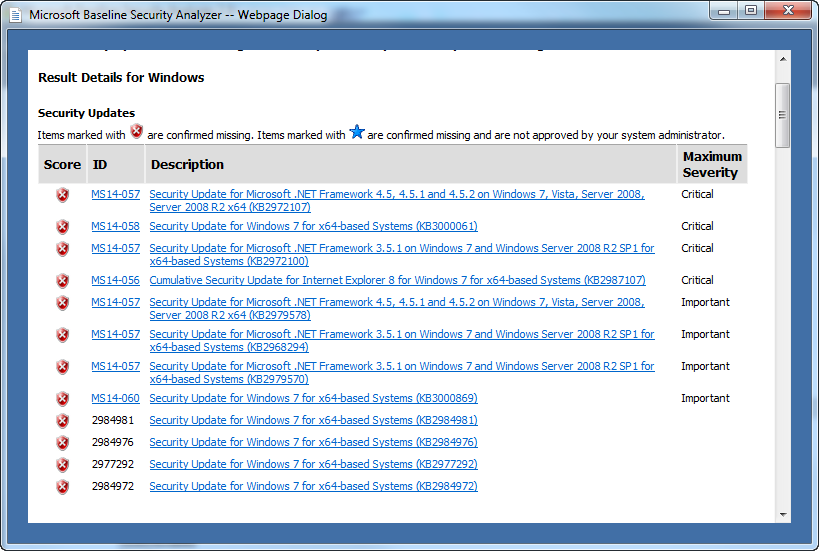
Task: Click the red shield icon for 2977292
Action: click(x=63, y=465)
